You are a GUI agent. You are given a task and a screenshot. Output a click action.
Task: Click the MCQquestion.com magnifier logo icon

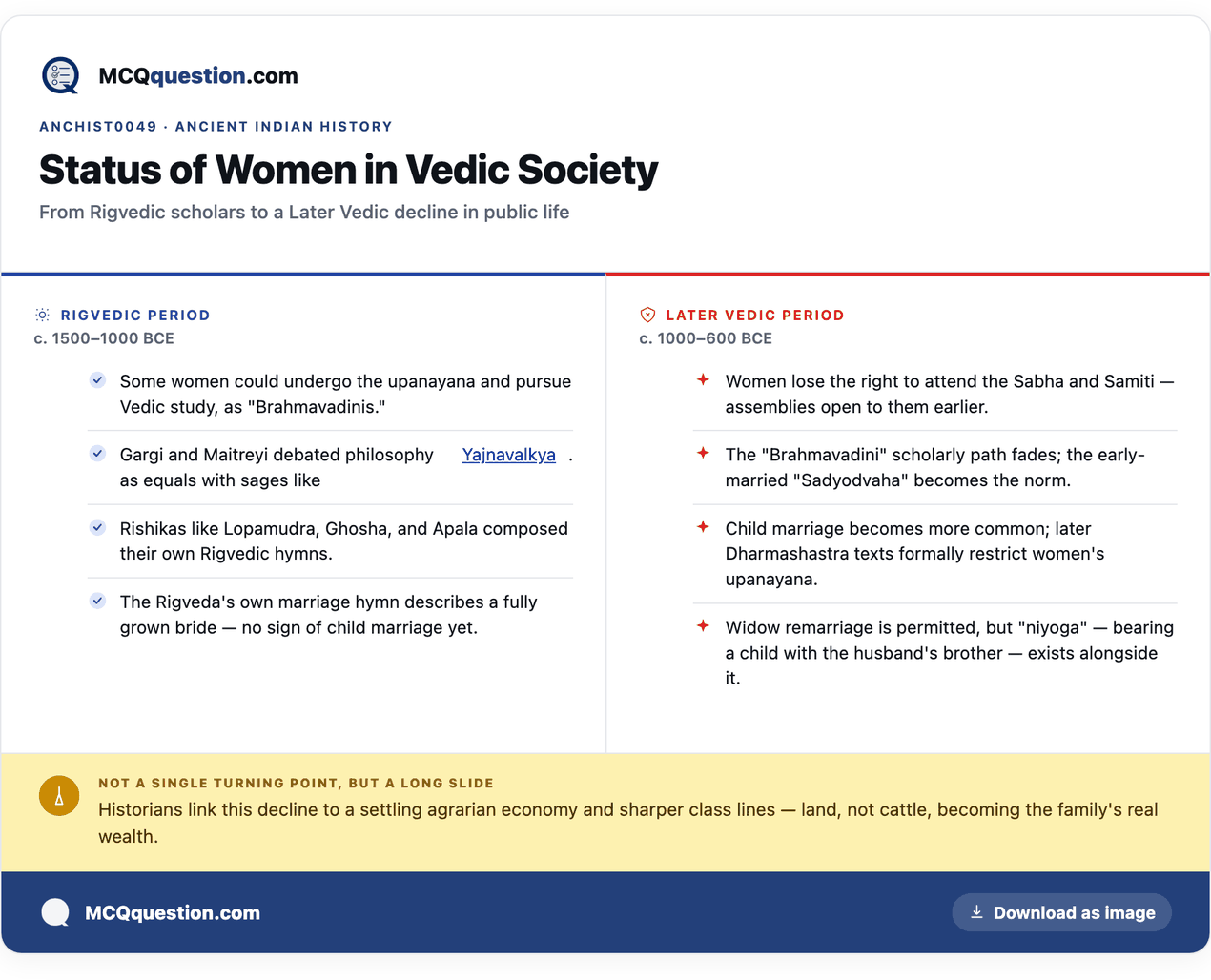click(x=61, y=75)
